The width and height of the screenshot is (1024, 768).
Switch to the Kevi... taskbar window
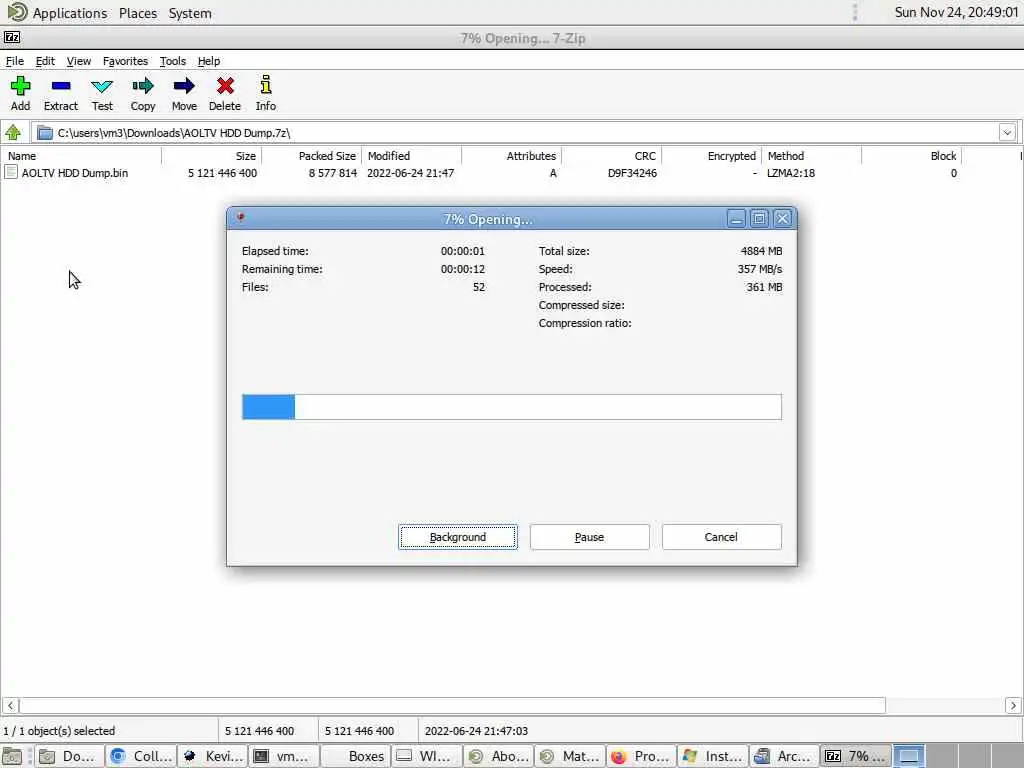click(213, 756)
